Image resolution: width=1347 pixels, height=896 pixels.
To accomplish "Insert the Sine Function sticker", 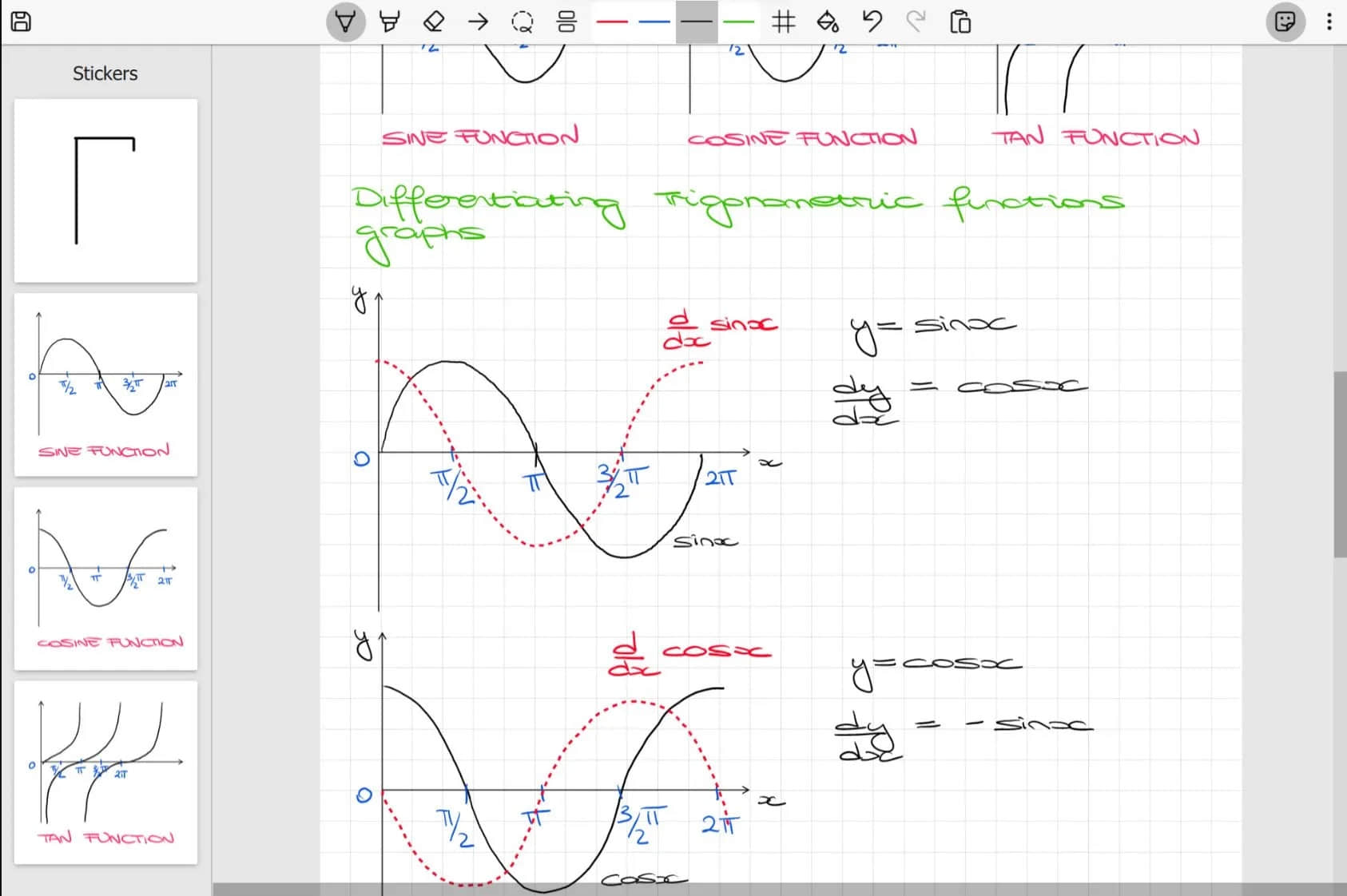I will point(105,385).
